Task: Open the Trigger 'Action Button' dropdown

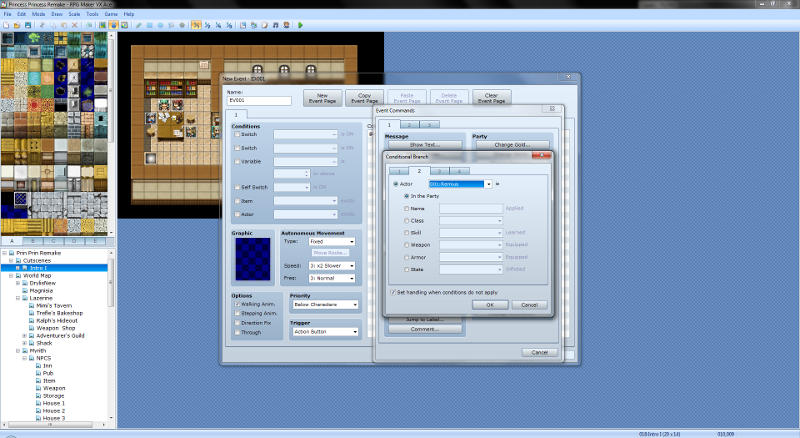Action: (352, 332)
